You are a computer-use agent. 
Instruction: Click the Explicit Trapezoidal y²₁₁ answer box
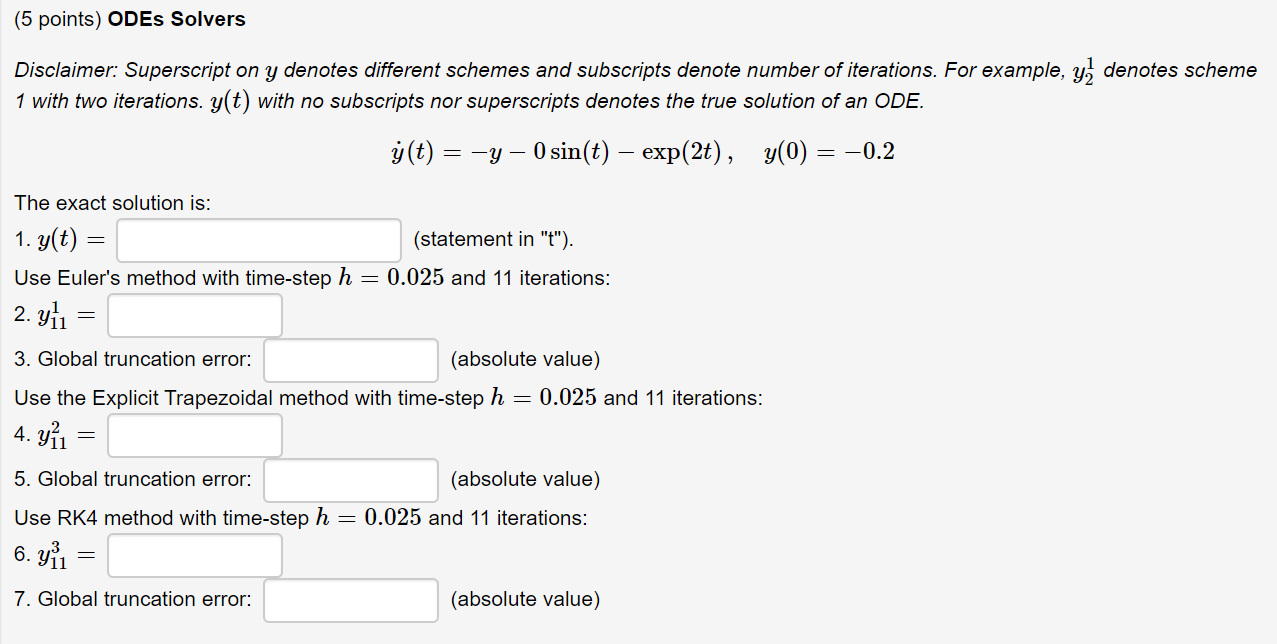(194, 434)
